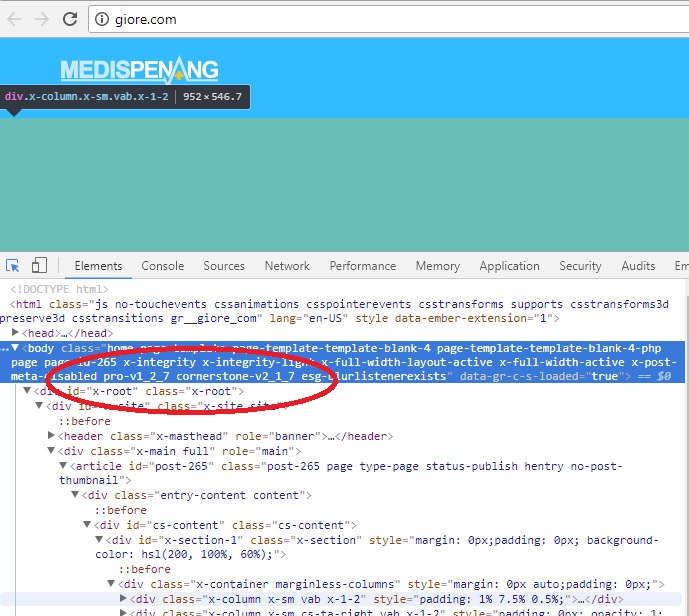
Task: Collapse the x-container marginless-columns node
Action: point(111,583)
